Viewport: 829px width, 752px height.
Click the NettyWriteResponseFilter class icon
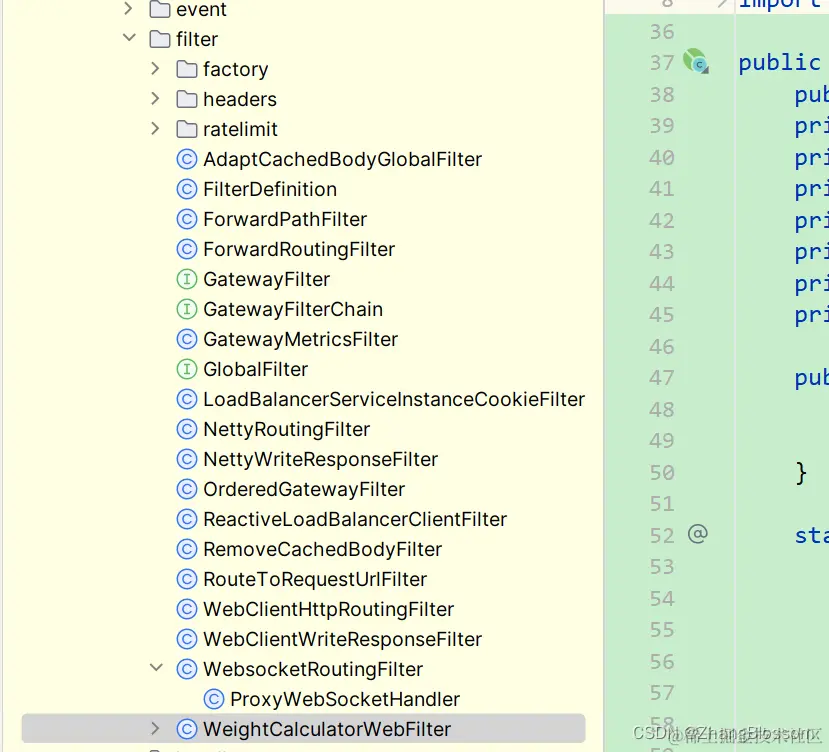(x=187, y=459)
